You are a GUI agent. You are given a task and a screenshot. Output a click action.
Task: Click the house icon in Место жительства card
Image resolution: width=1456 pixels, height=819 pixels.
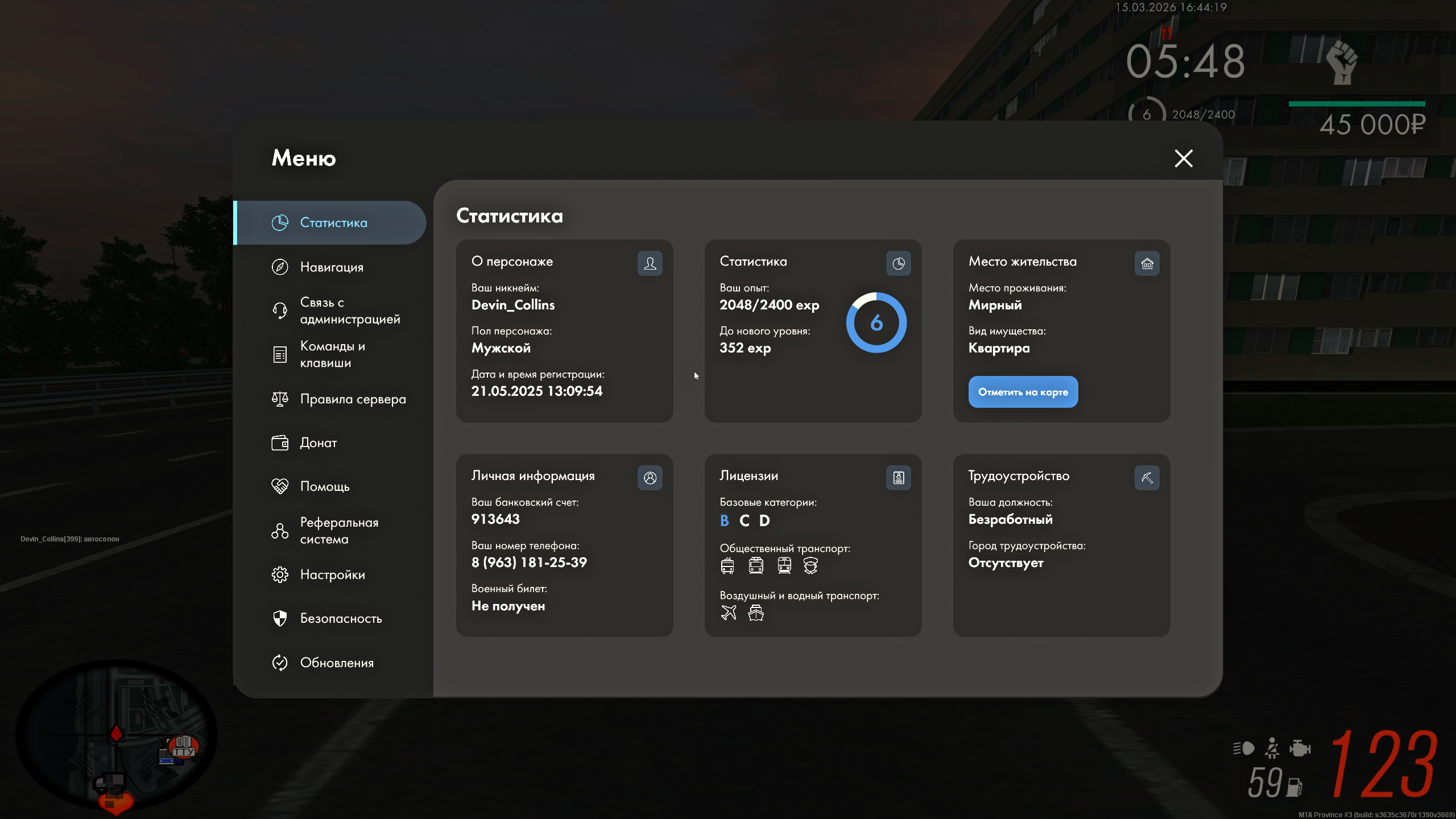1147,263
